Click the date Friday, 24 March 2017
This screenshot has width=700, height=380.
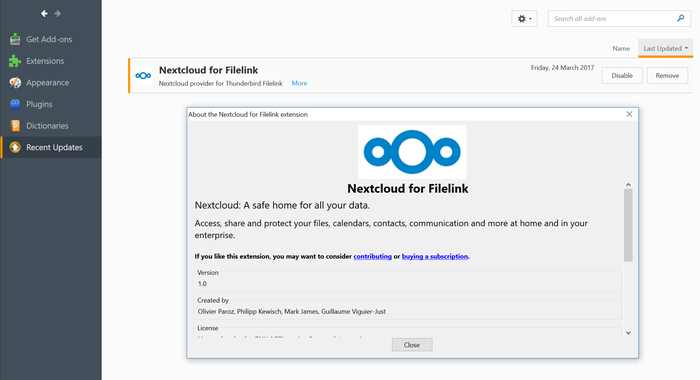(562, 67)
